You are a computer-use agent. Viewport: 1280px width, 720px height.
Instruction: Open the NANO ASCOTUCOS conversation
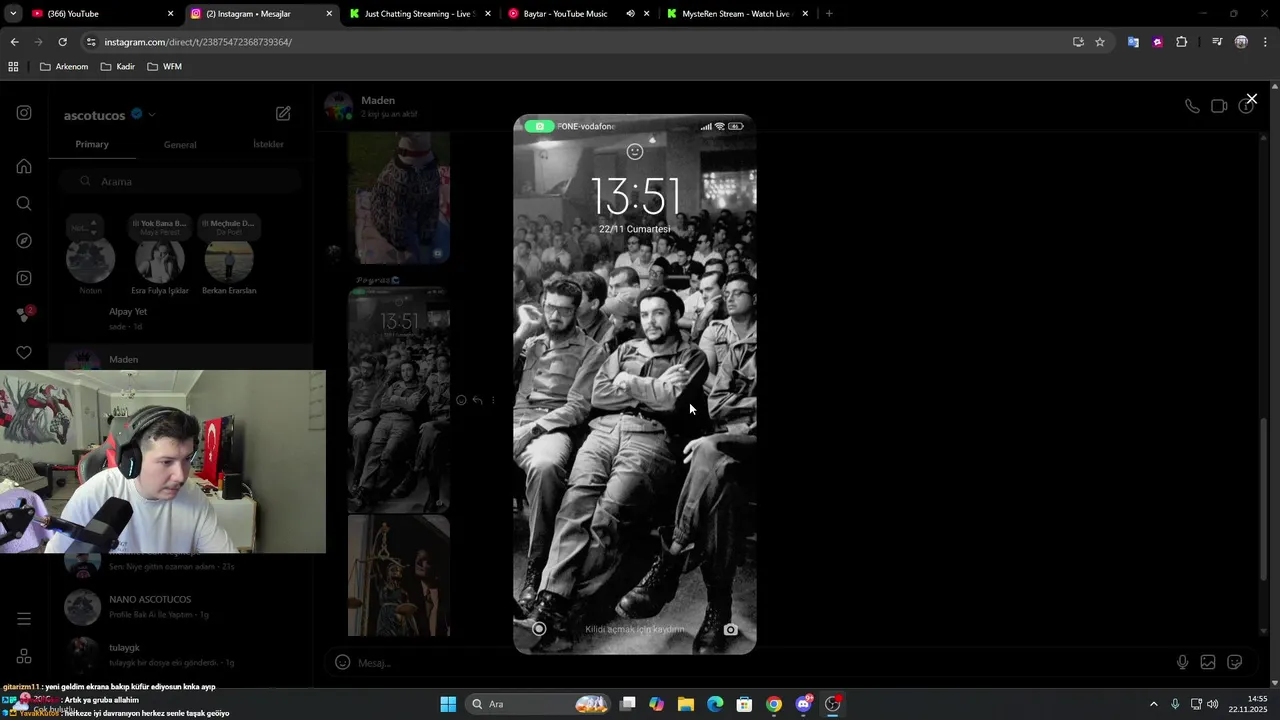[180, 606]
